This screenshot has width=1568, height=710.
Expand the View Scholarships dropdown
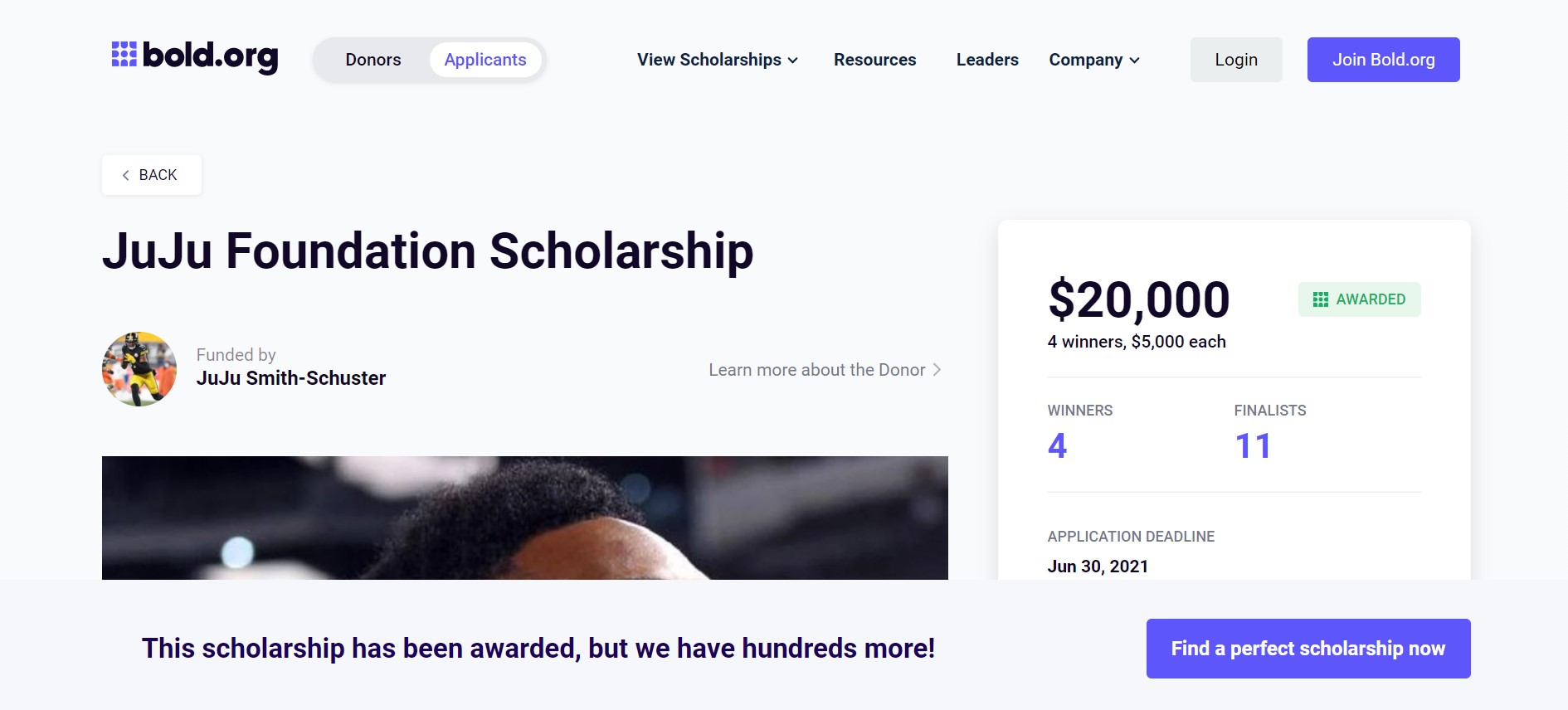pyautogui.click(x=718, y=60)
